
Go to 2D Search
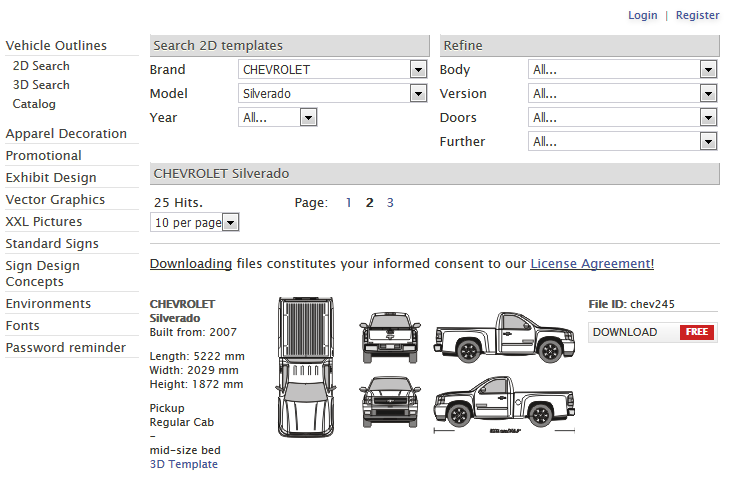41,66
